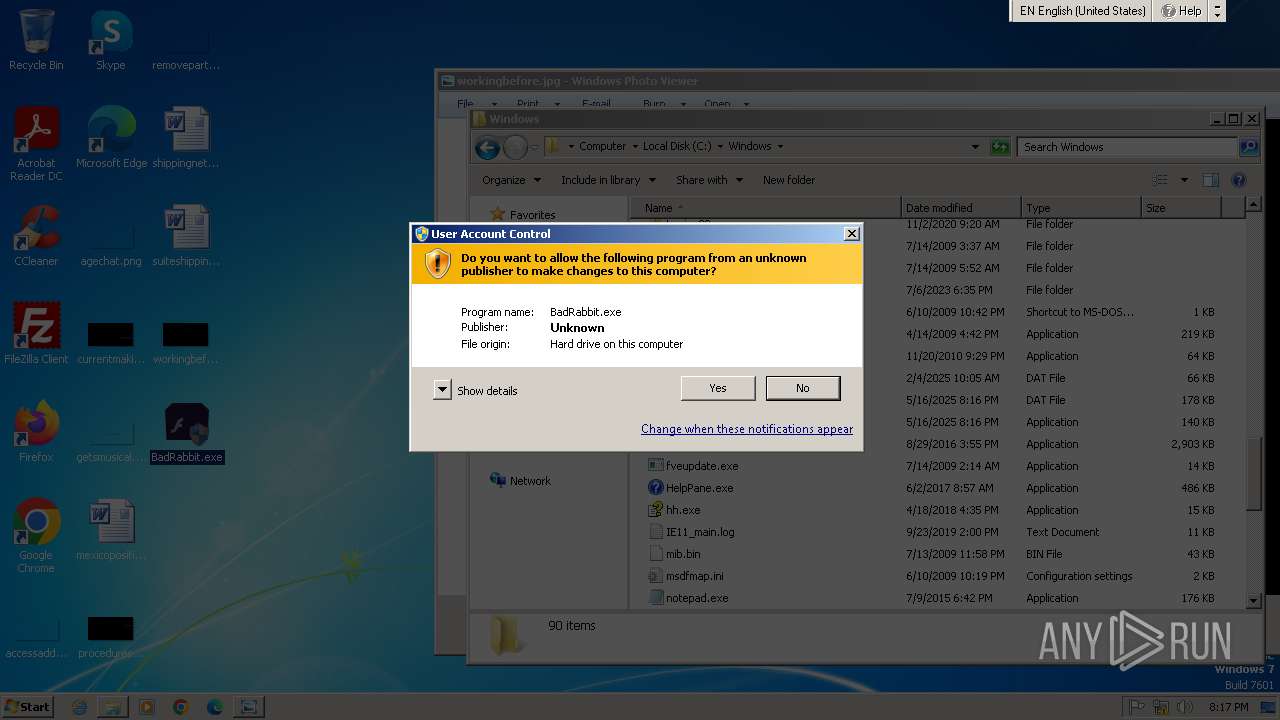Select the mexicoposit document icon
The height and width of the screenshot is (720, 1280).
click(111, 530)
